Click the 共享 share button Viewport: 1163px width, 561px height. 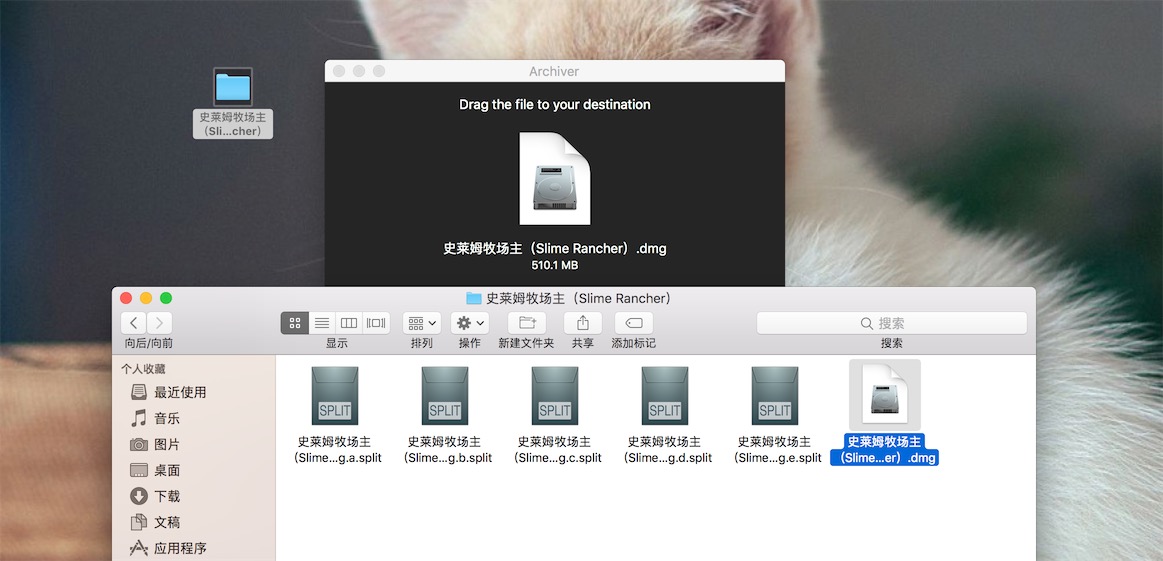point(583,323)
